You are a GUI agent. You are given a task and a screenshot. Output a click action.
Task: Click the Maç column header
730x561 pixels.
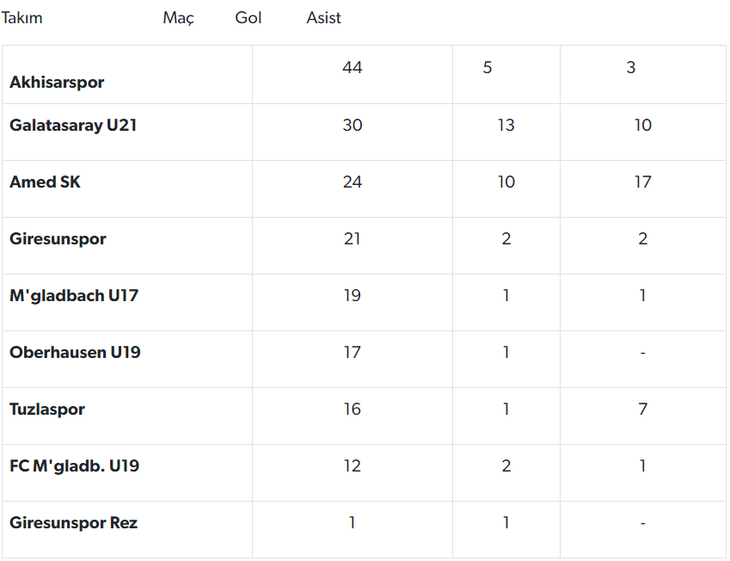coord(178,18)
